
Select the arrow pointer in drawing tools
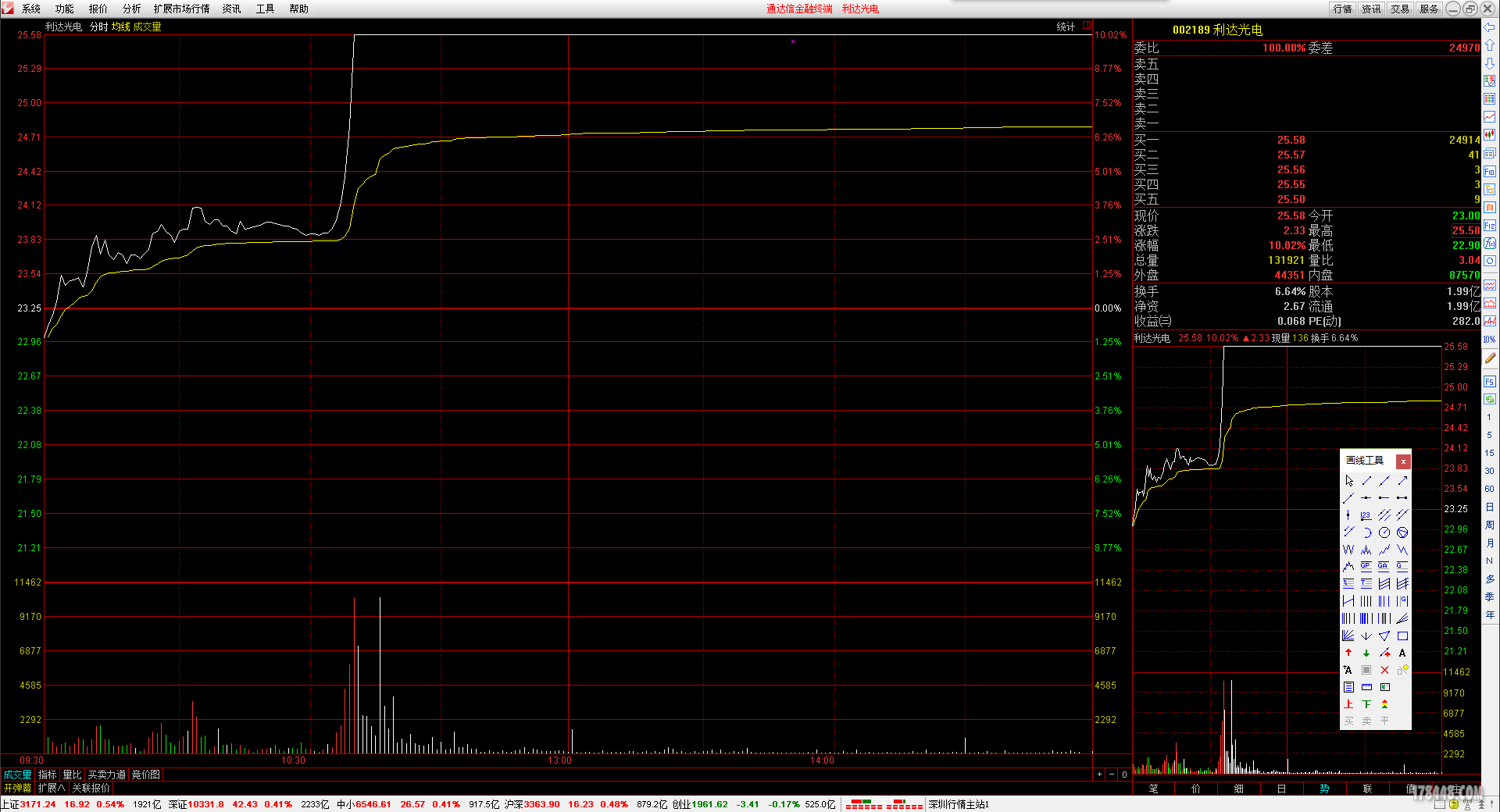1348,481
